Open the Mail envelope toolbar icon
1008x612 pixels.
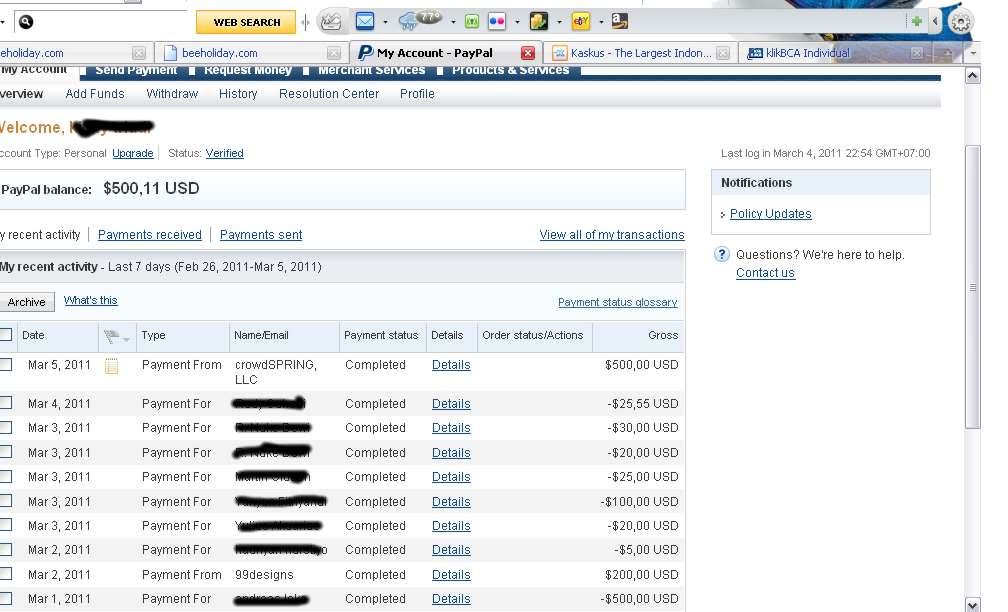coord(364,21)
